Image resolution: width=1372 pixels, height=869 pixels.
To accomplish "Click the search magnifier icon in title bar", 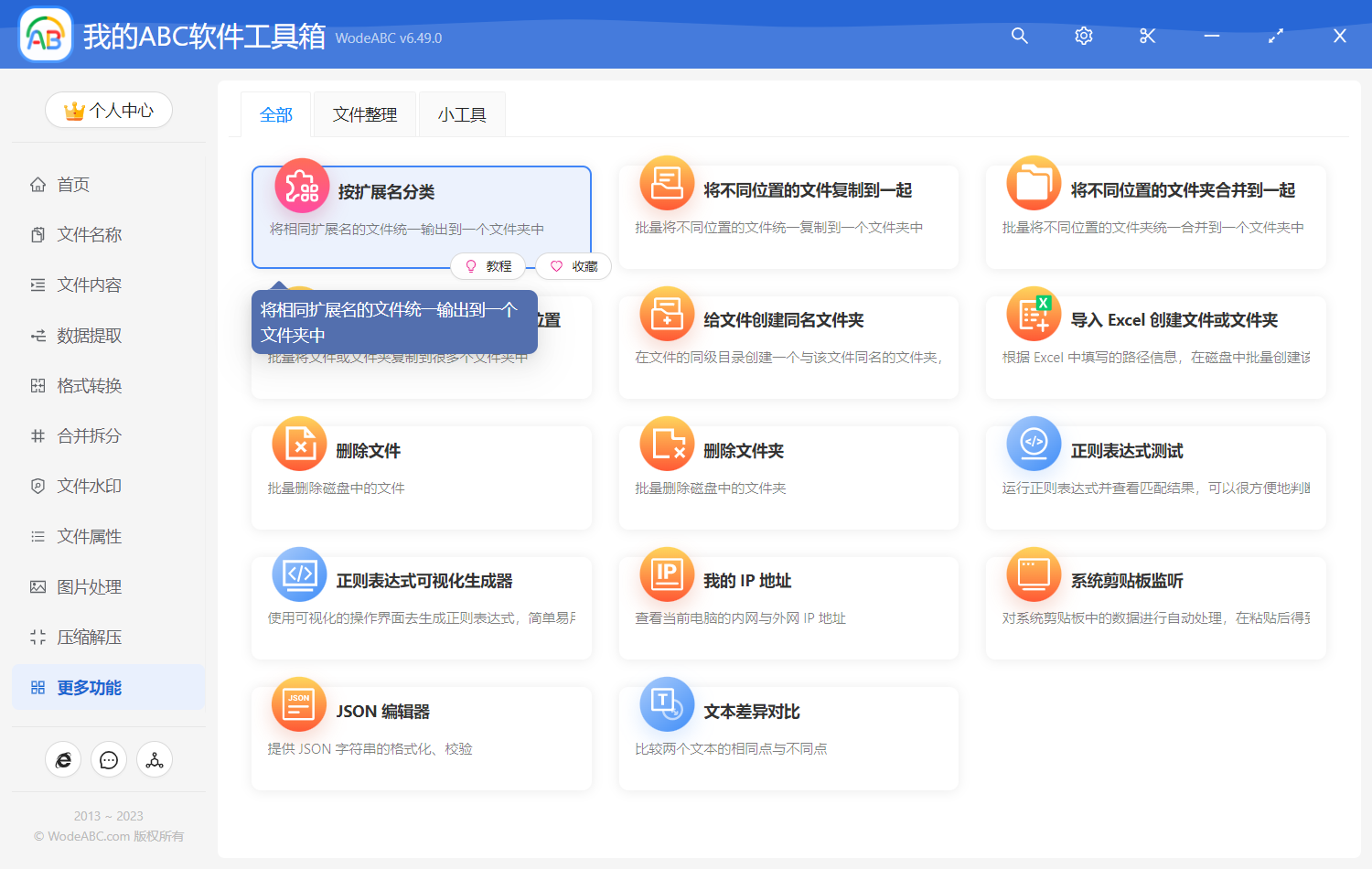I will pyautogui.click(x=1019, y=36).
